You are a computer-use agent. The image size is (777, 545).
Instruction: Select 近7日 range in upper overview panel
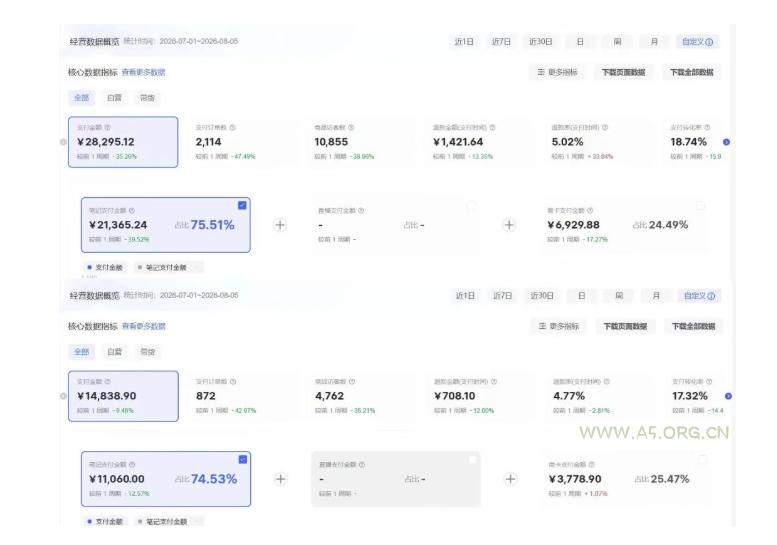click(x=501, y=42)
